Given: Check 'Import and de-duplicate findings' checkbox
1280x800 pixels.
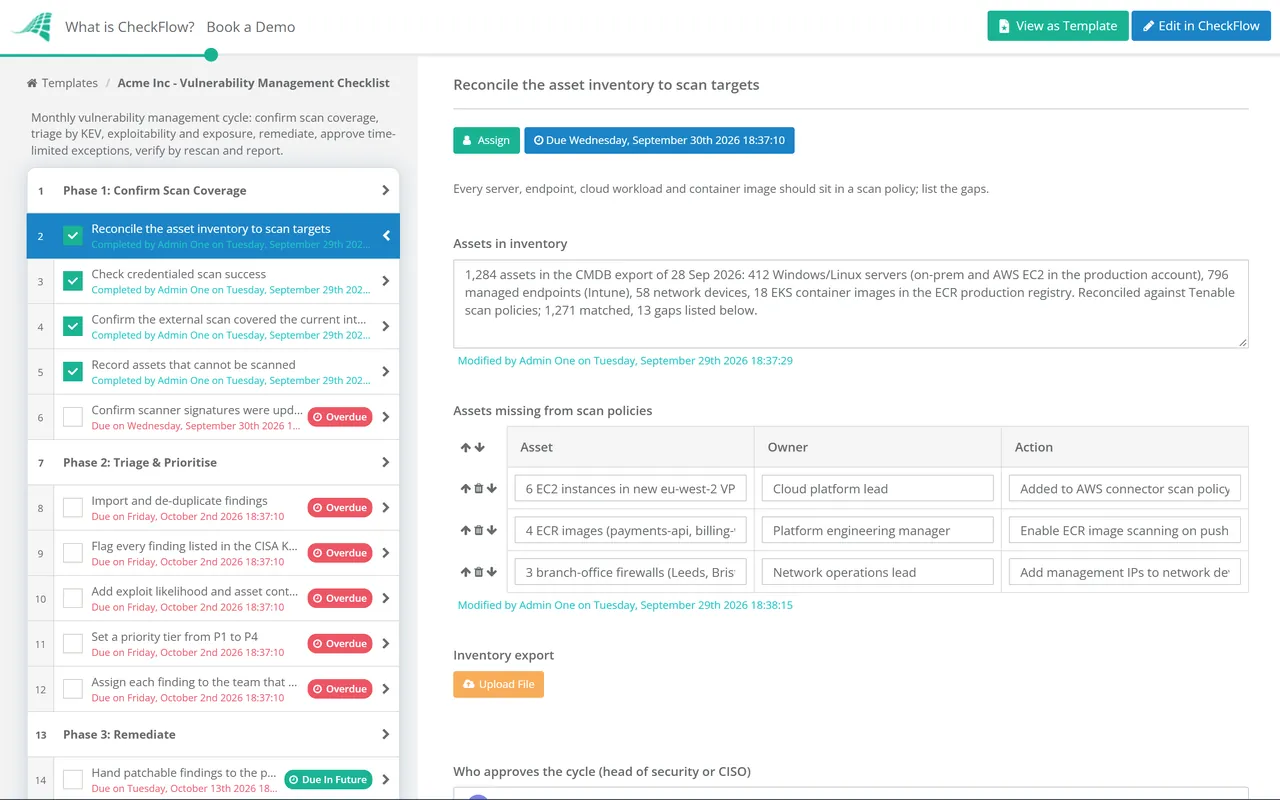Looking at the screenshot, I should [73, 508].
